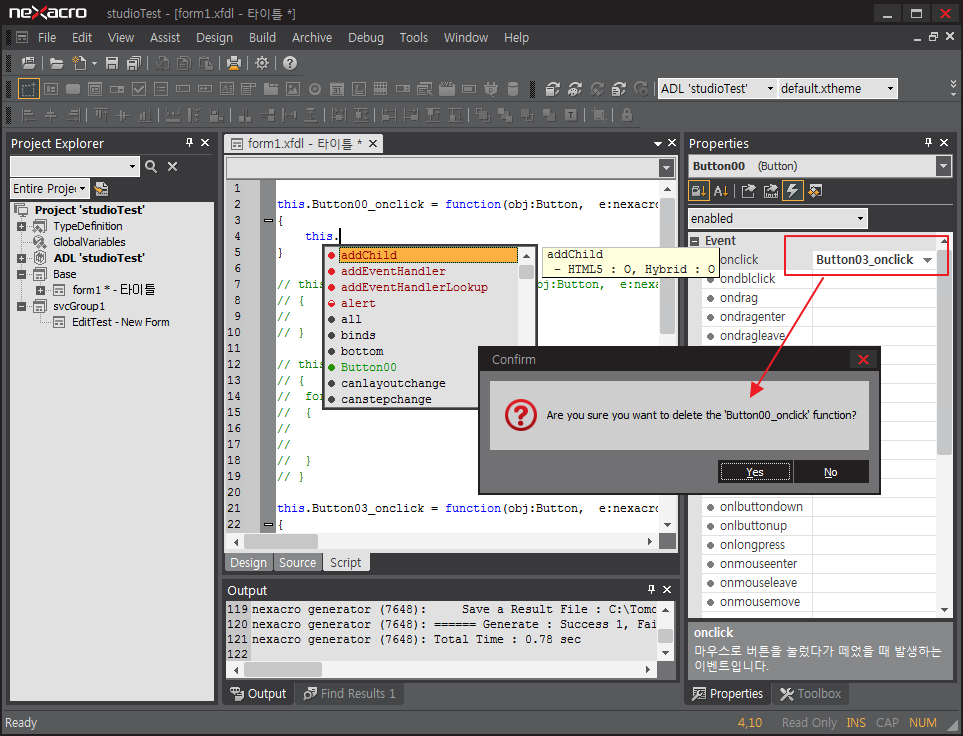Click the Generate (gear) icon in the toolbar
This screenshot has height=736, width=963.
click(x=262, y=63)
